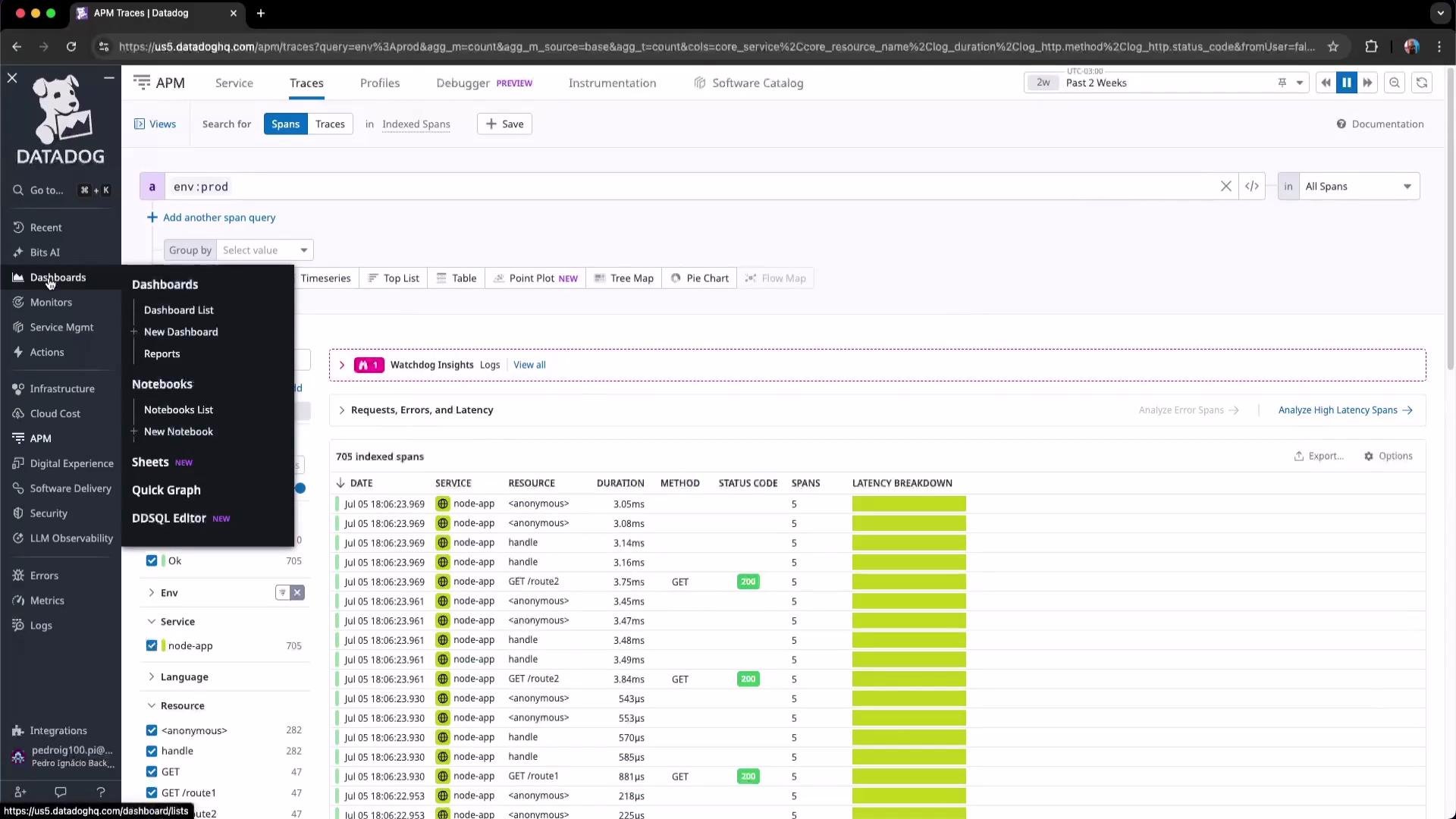Toggle the handle resource checkbox
Screen dimensions: 1456x819
(x=152, y=752)
